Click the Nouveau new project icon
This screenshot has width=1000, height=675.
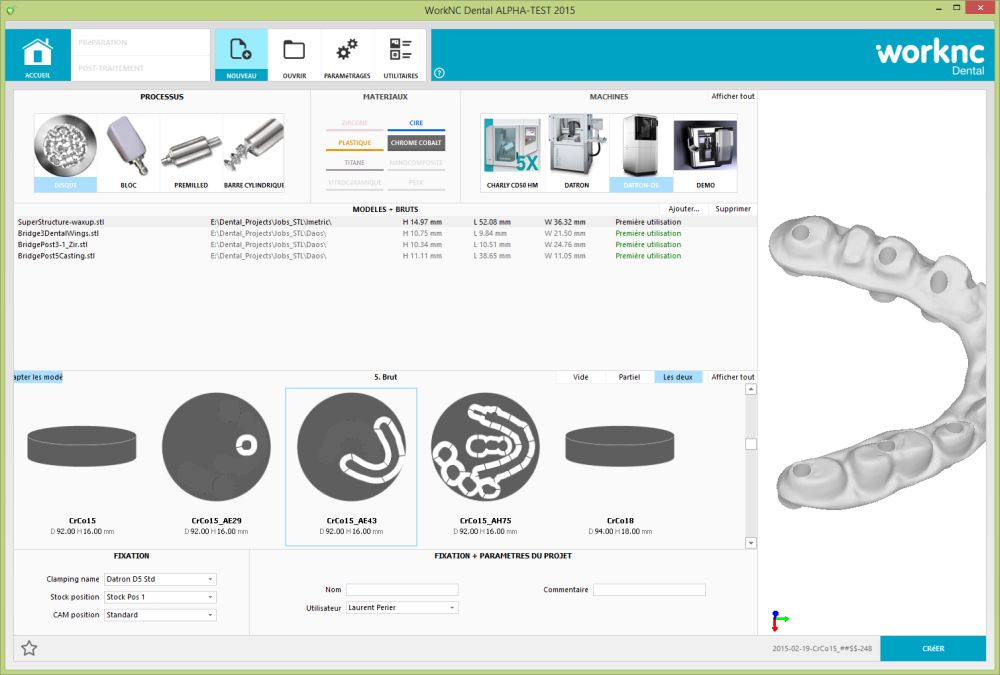pyautogui.click(x=241, y=55)
